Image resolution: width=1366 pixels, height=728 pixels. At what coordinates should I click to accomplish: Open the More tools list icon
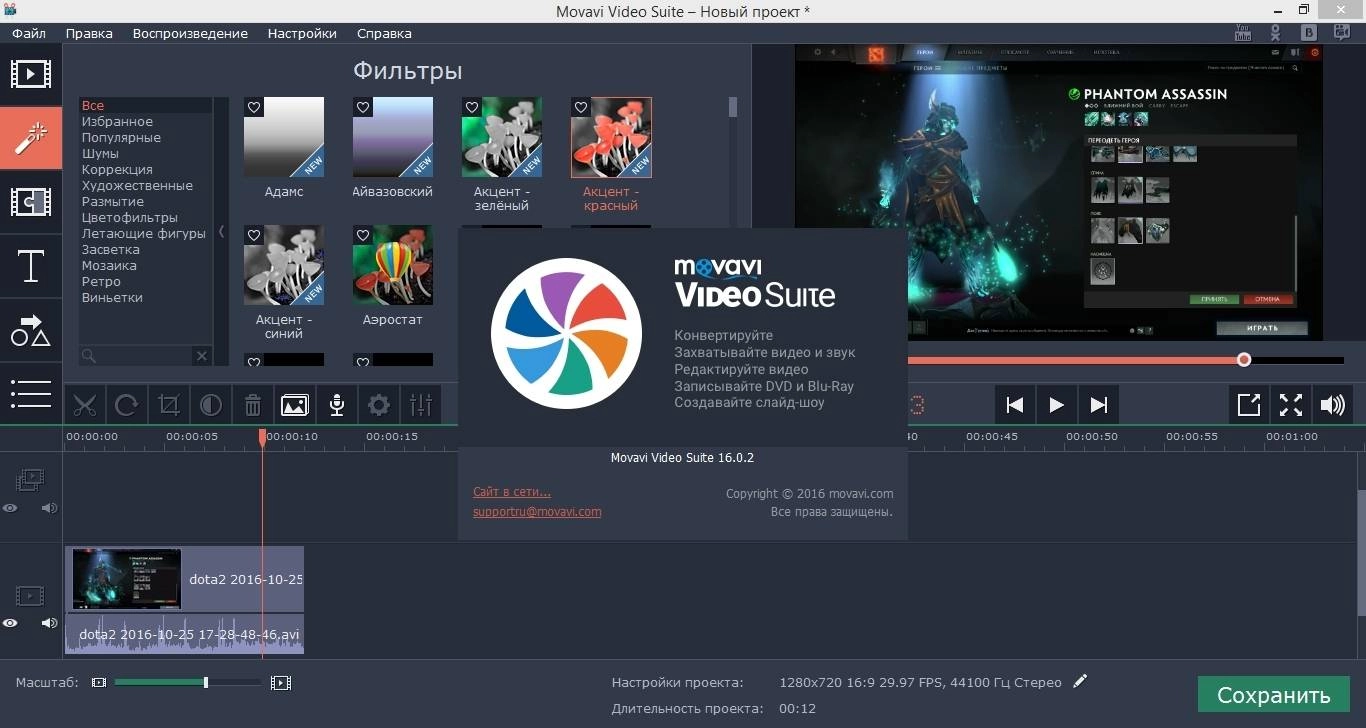click(x=31, y=394)
